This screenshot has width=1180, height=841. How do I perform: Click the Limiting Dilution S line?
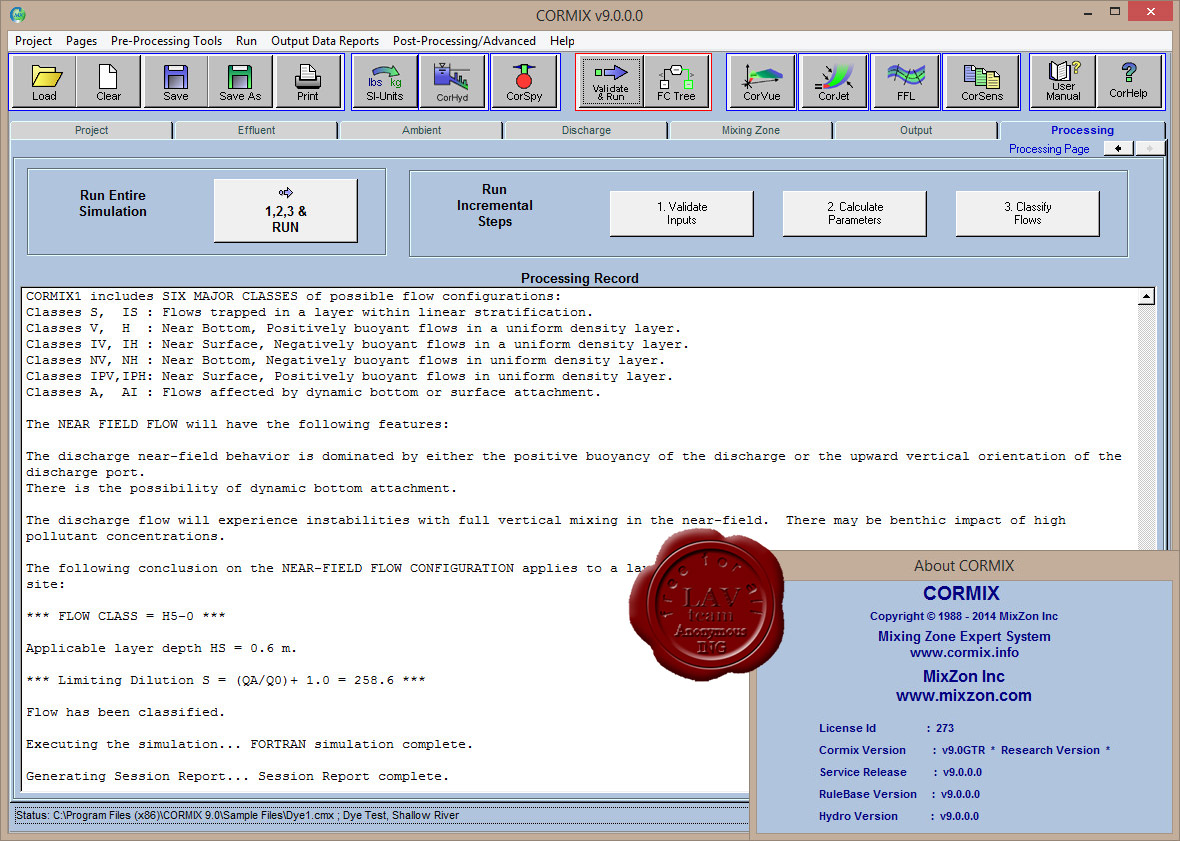[x=226, y=680]
